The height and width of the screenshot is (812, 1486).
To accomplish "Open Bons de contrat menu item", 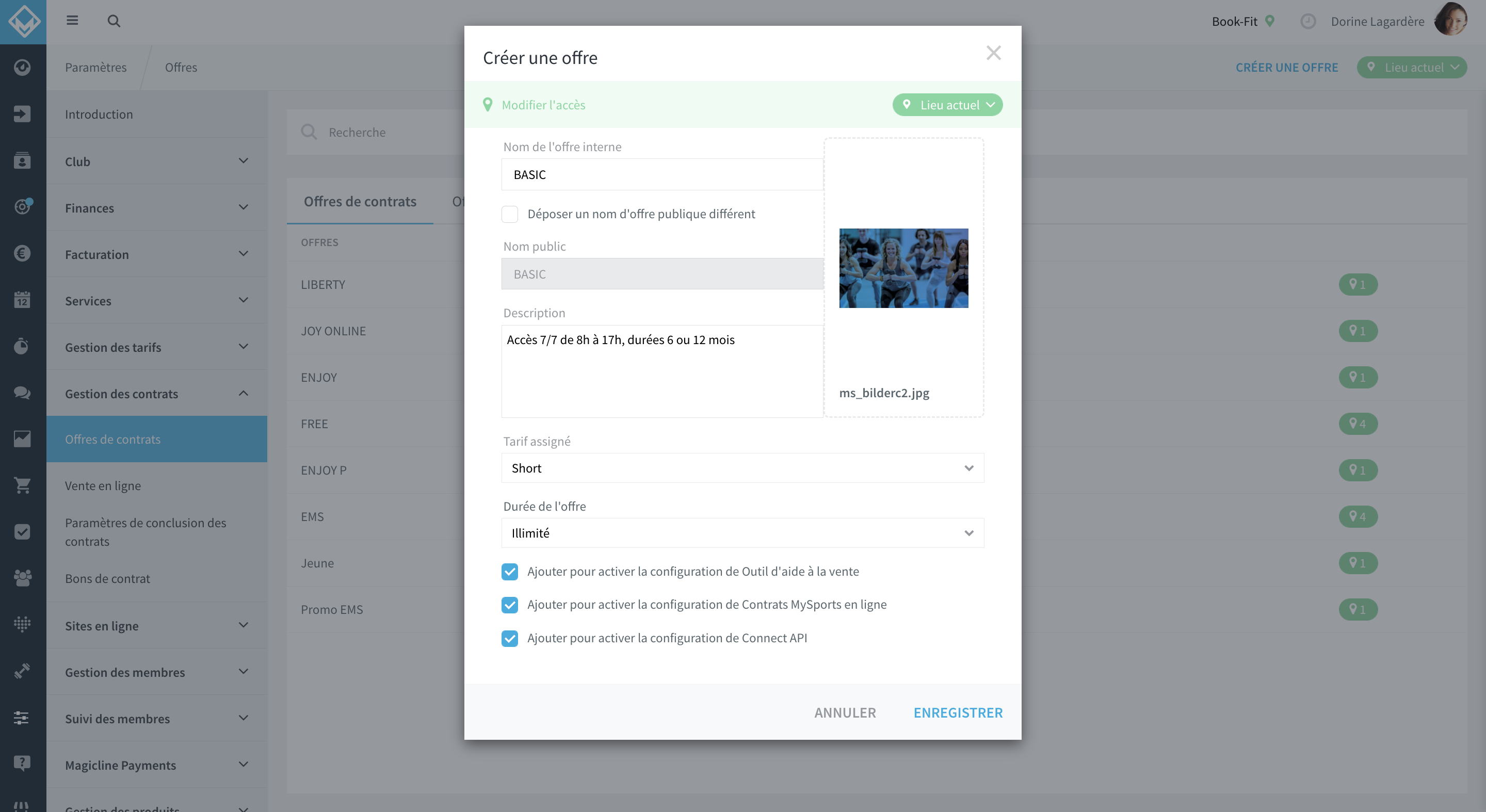I will point(156,578).
